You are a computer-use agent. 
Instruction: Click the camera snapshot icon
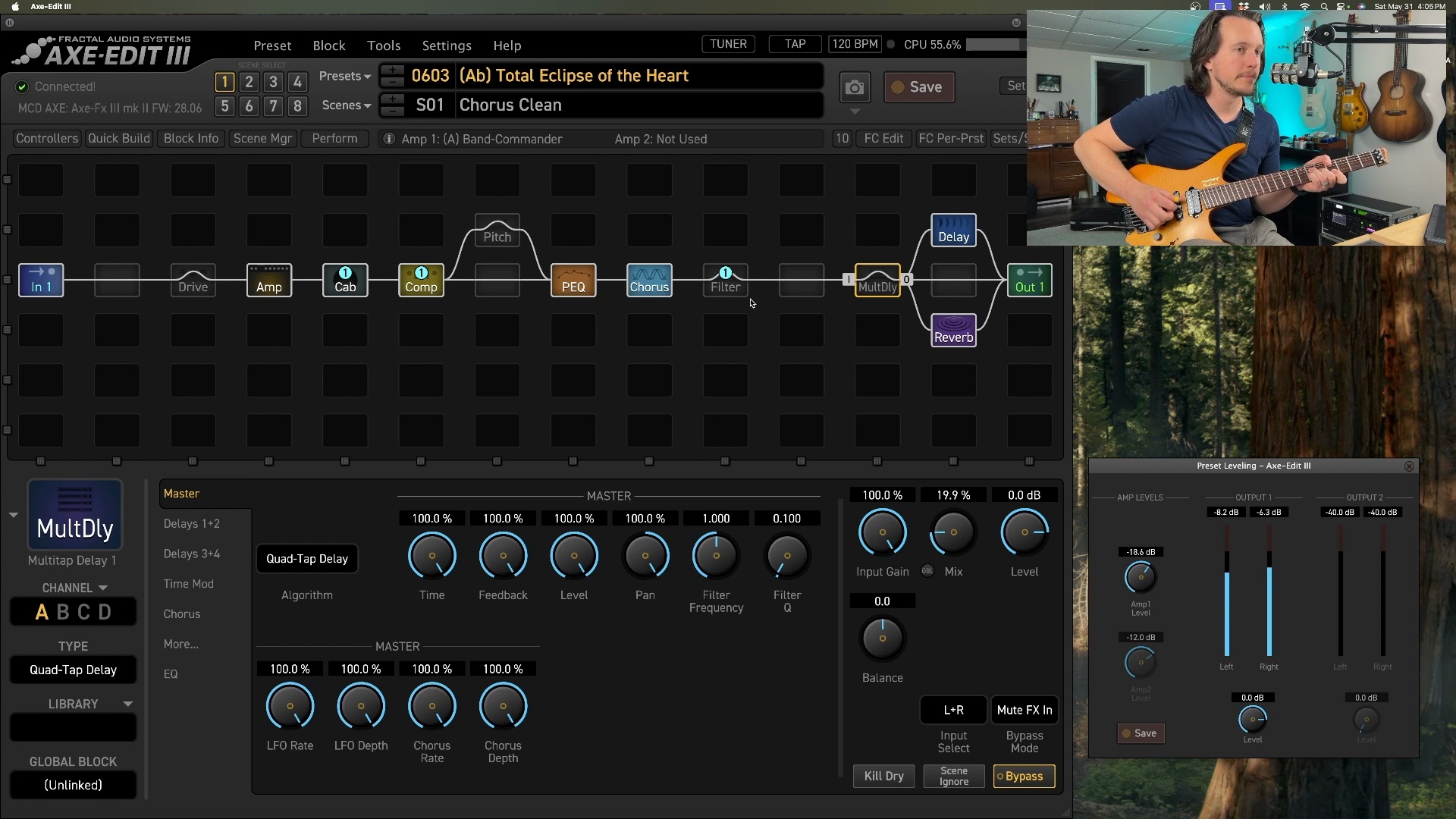pos(855,88)
